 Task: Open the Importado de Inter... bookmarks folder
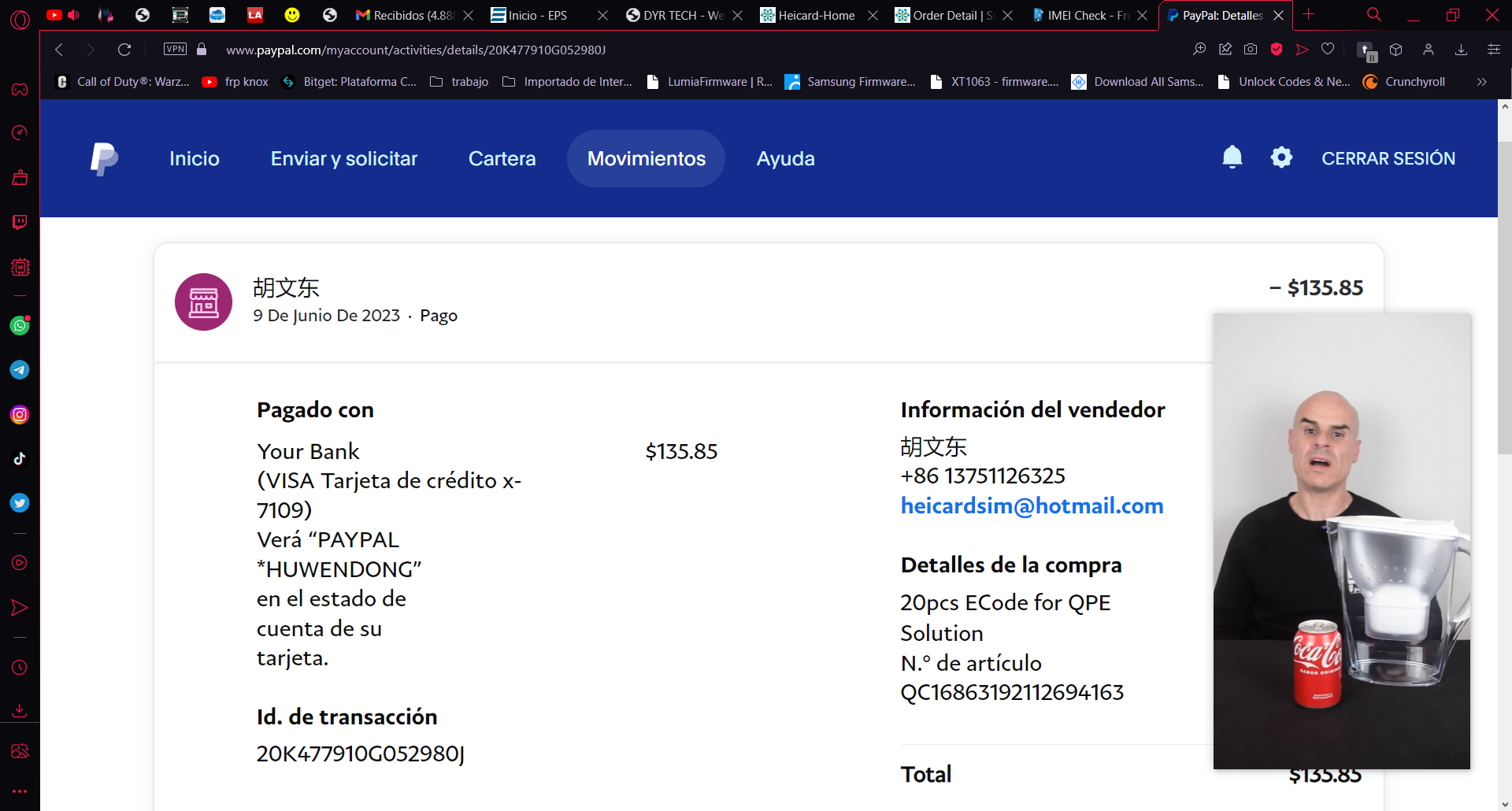pyautogui.click(x=567, y=82)
